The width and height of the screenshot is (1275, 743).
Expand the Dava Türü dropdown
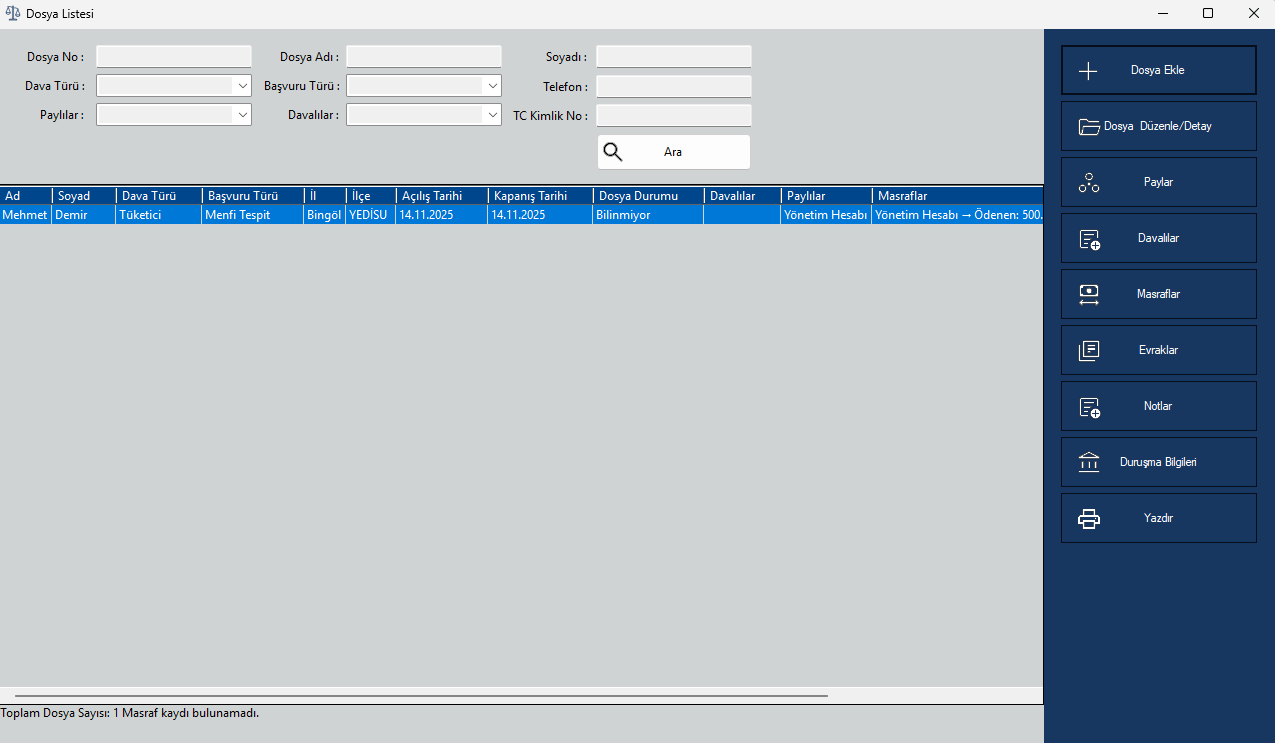click(x=242, y=86)
